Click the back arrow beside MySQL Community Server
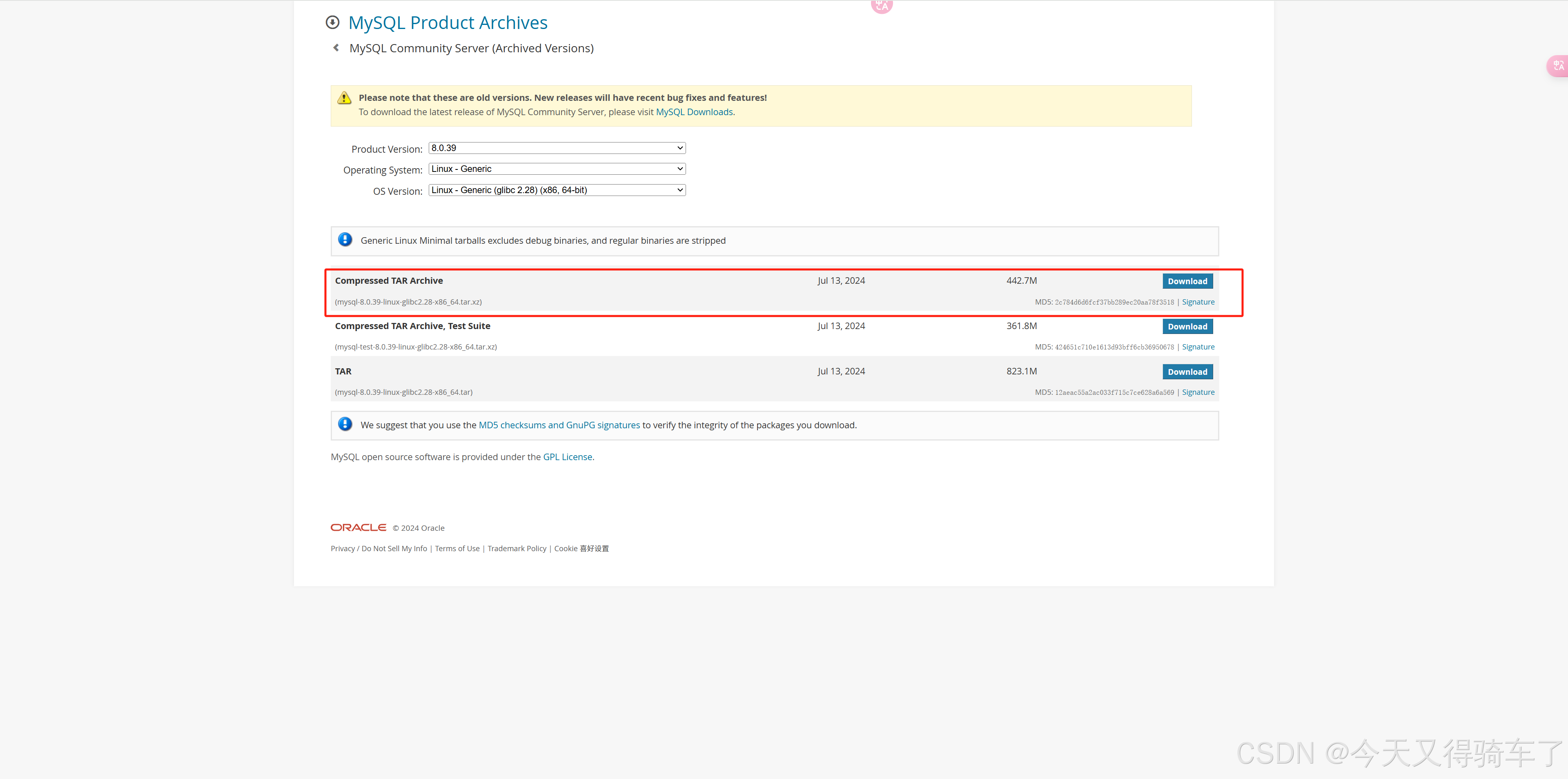 (336, 47)
